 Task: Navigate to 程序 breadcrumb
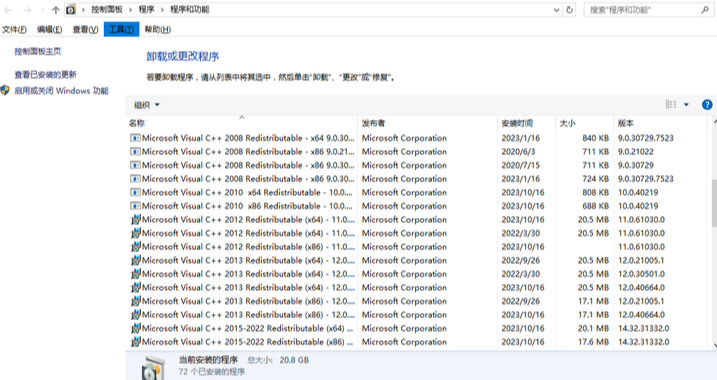tap(146, 10)
